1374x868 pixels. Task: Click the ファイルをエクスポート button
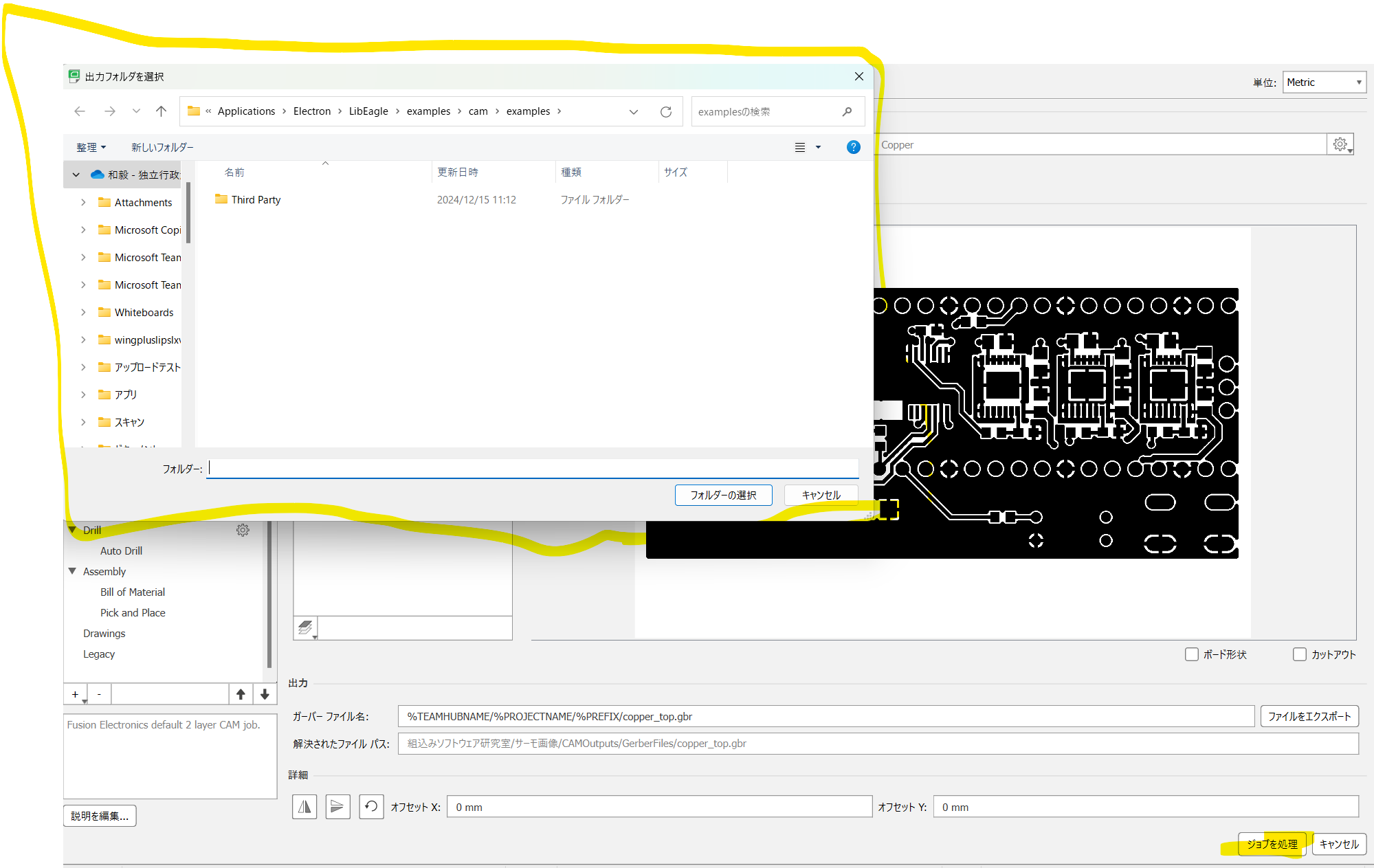[x=1309, y=716]
